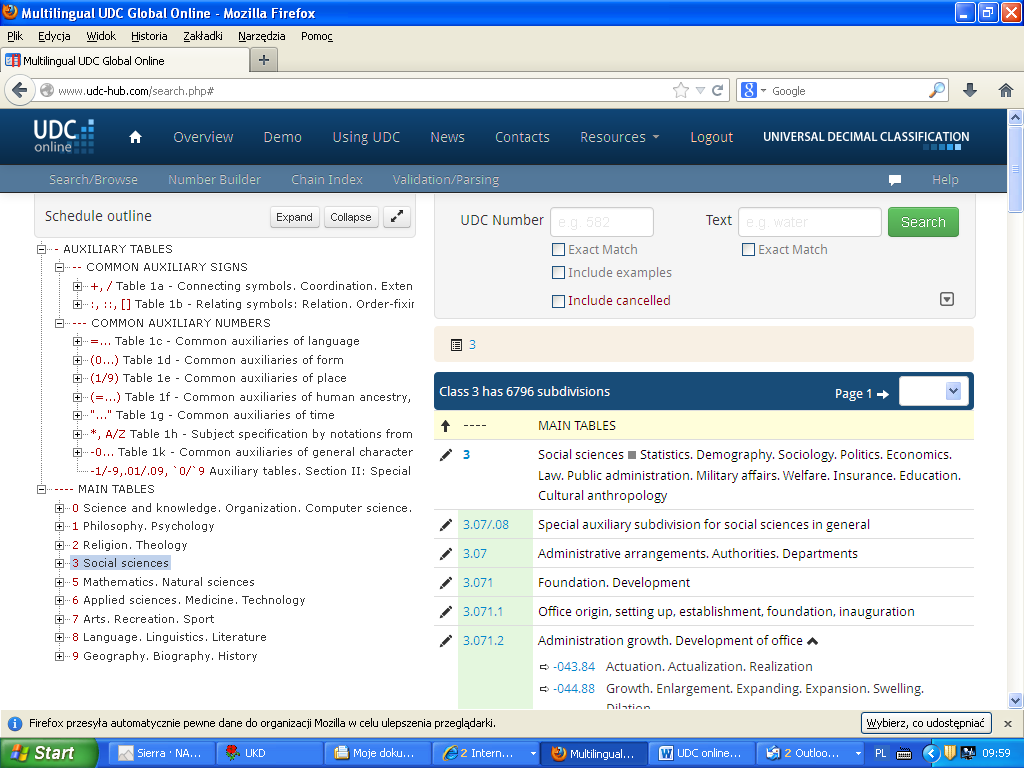The height and width of the screenshot is (768, 1024).
Task: Click the Firefox back arrow button
Action: (20, 90)
